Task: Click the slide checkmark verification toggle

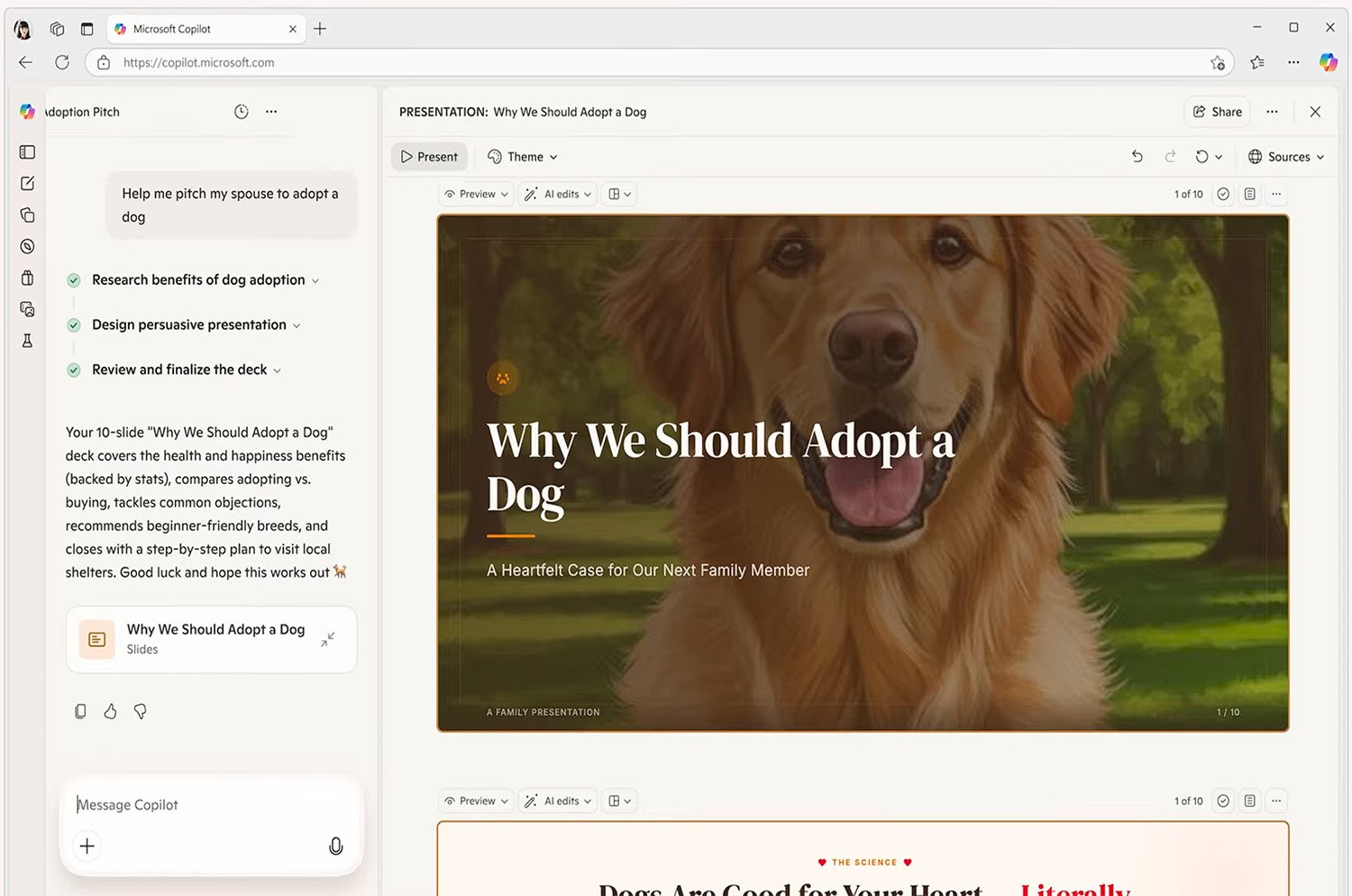Action: click(x=1222, y=193)
